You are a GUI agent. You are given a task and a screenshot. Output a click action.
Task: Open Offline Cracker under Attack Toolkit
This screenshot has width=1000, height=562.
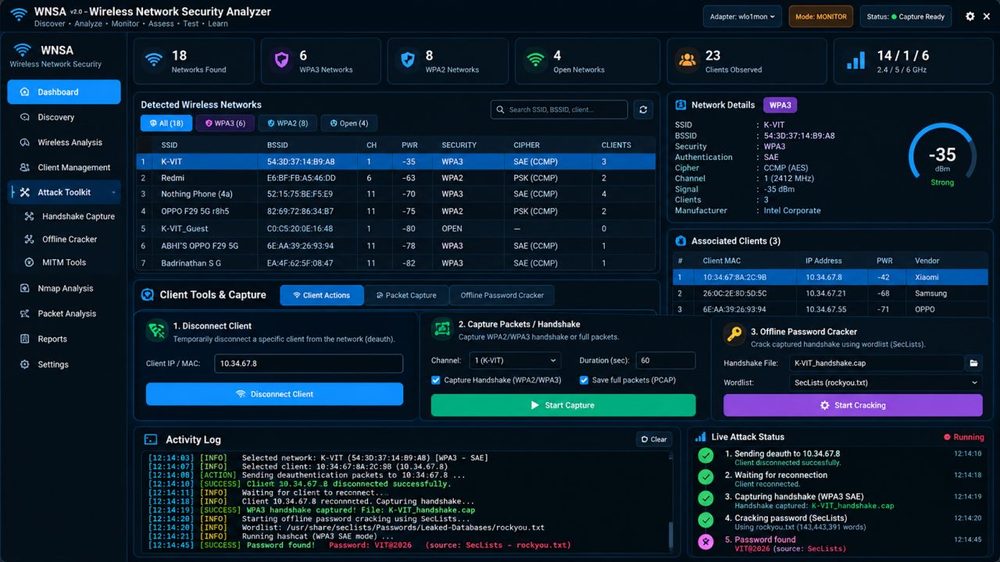[x=70, y=239]
